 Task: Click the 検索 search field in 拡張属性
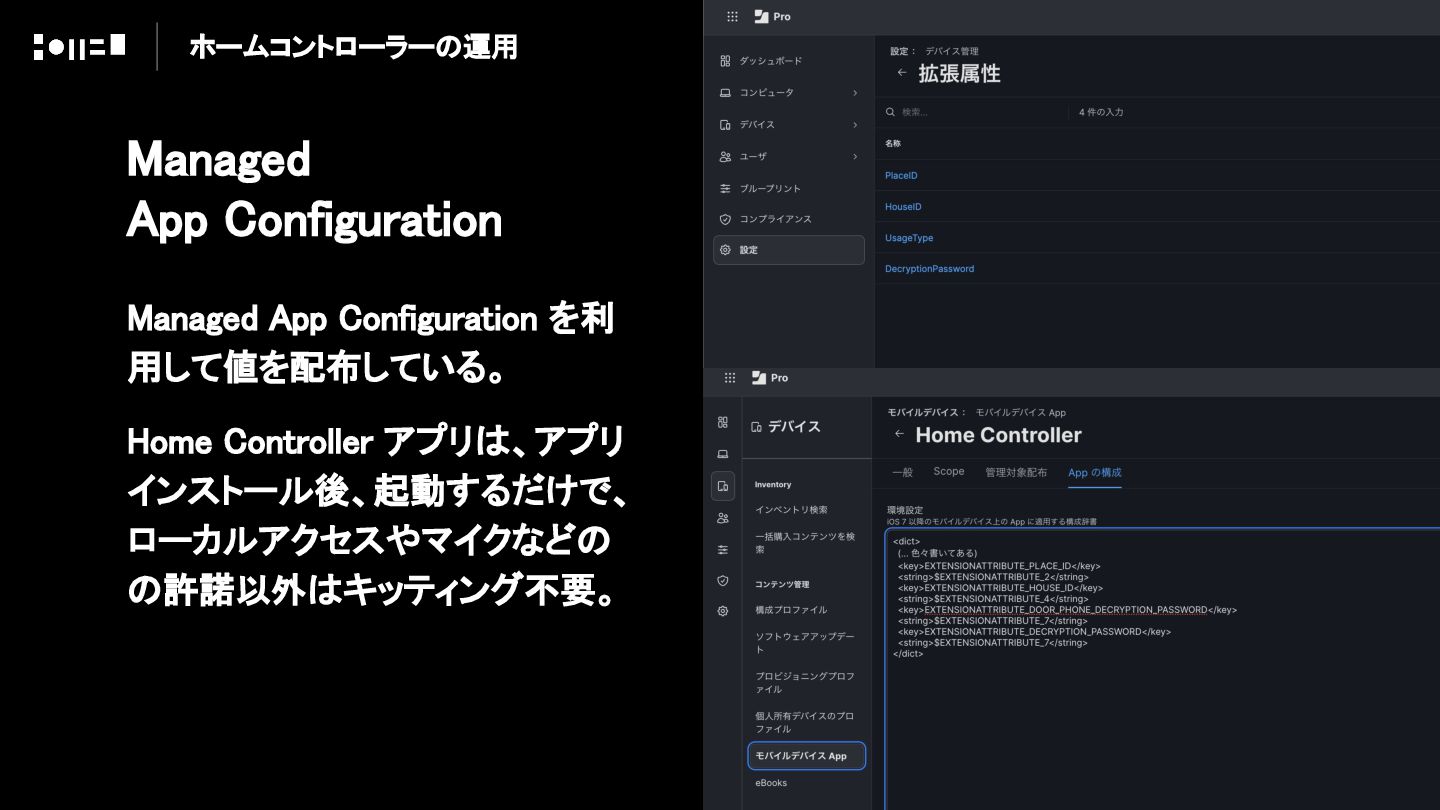[x=975, y=112]
